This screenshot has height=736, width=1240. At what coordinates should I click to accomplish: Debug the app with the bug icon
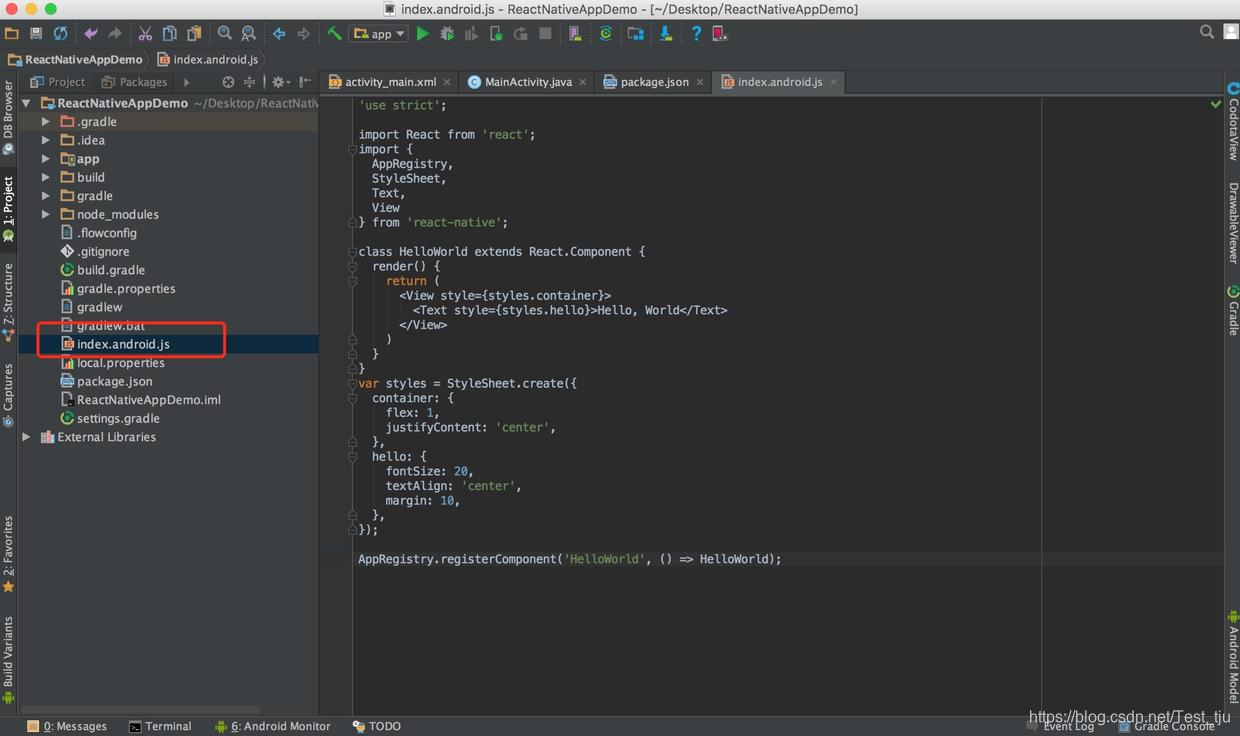(x=447, y=33)
